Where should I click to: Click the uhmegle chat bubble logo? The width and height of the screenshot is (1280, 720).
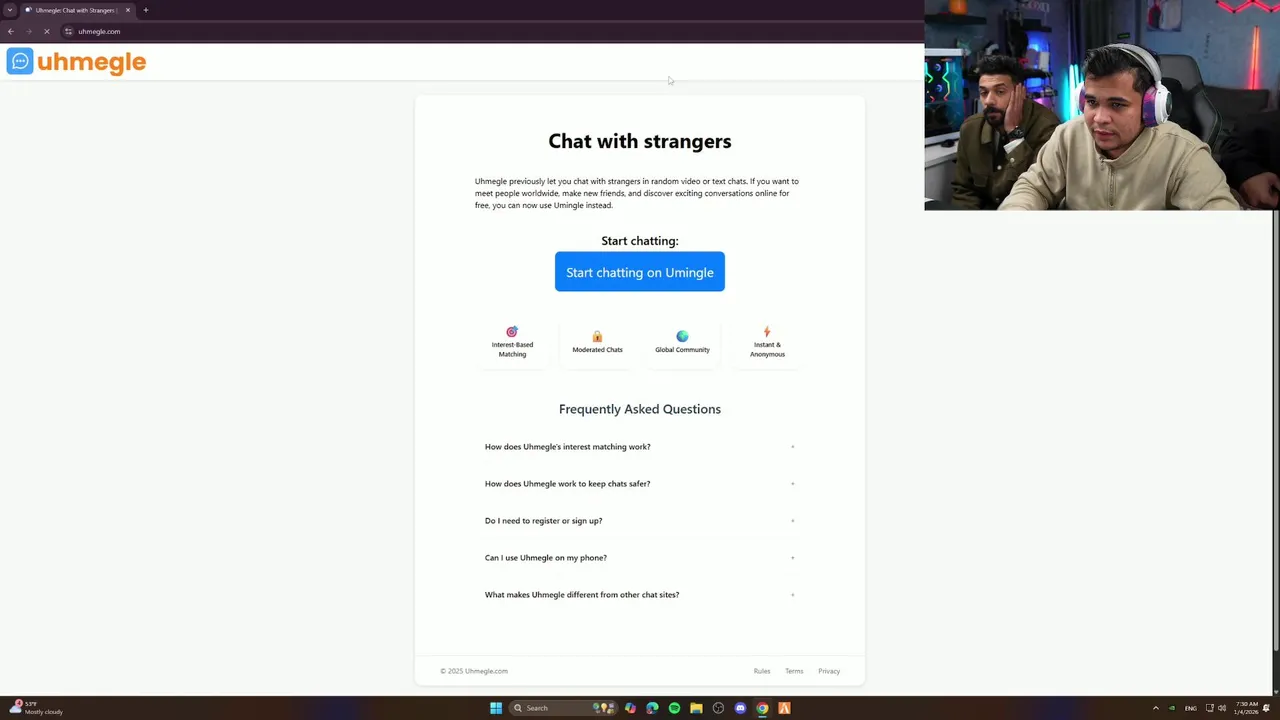(20, 62)
